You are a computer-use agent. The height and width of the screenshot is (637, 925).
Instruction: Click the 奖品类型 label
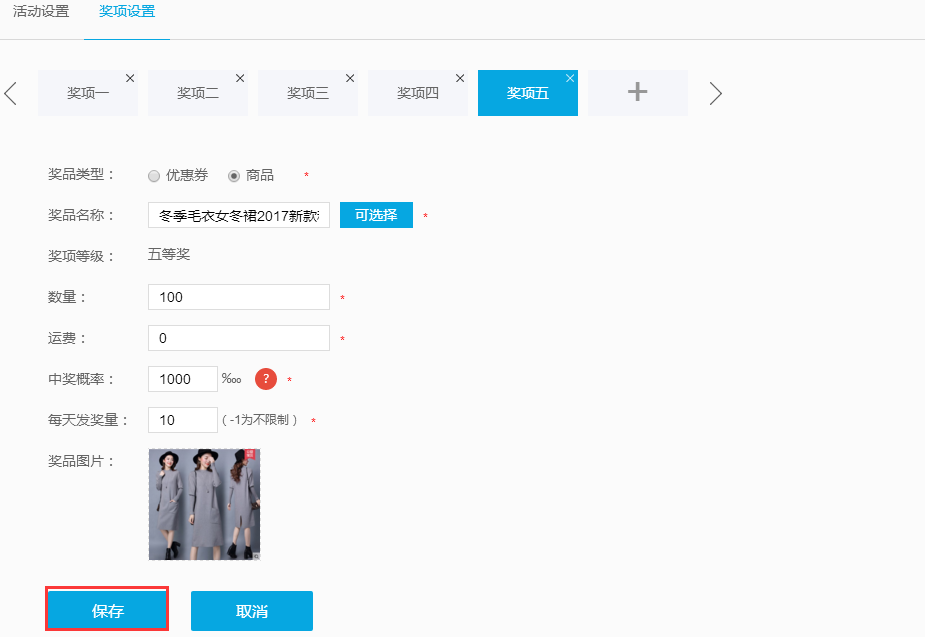coord(81,175)
